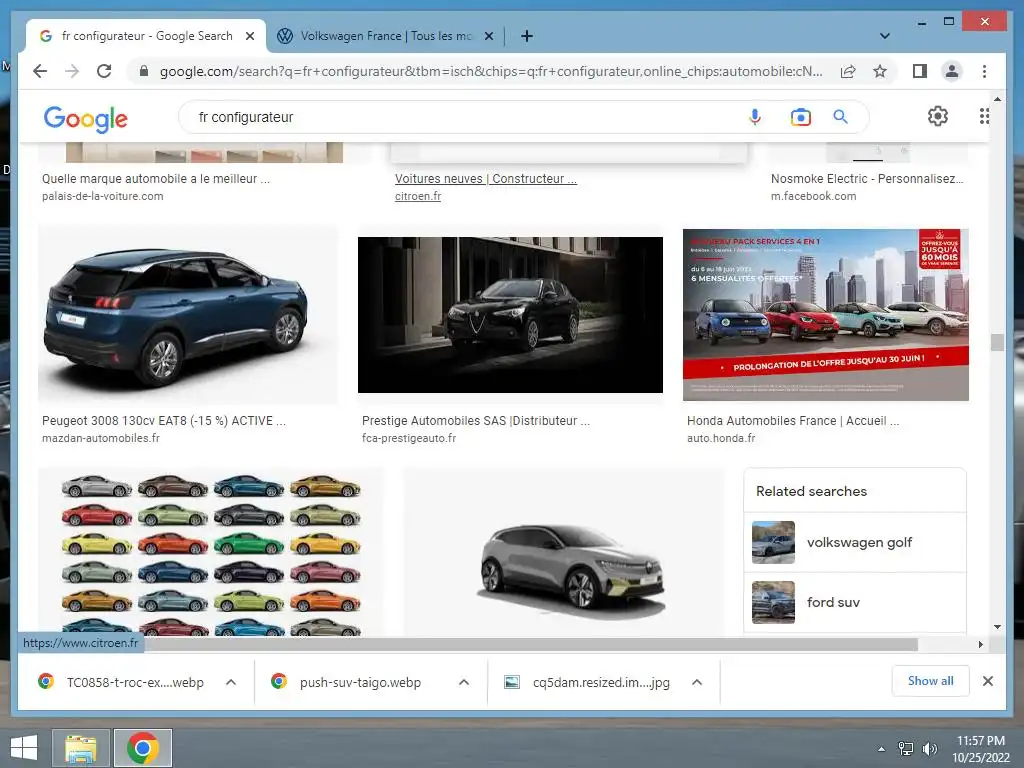Show hidden system tray icons
Screen dimensions: 1024x768
coord(882,749)
